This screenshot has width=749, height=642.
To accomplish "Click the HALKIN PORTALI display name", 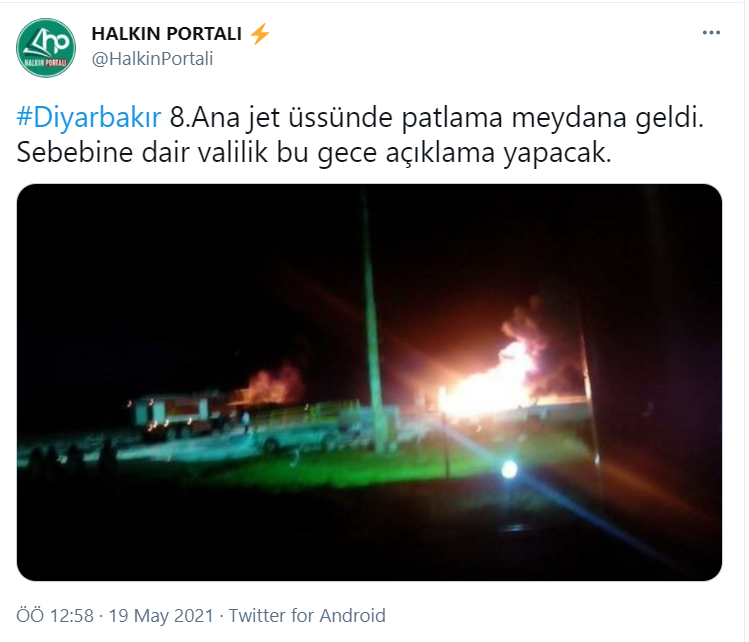I will [x=167, y=34].
